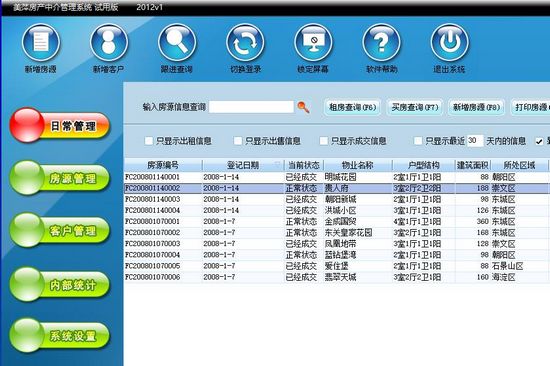Select the 租房查询(F6) button
Viewport: 550px width, 366px height.
tap(352, 107)
